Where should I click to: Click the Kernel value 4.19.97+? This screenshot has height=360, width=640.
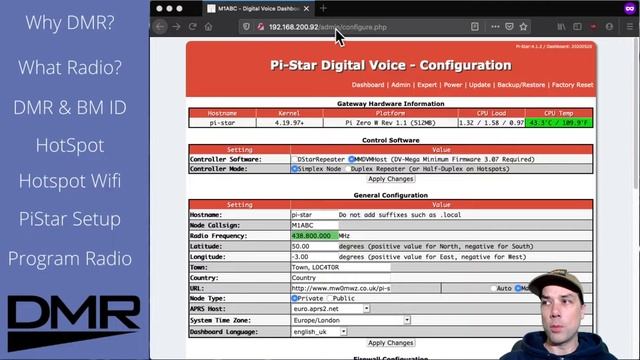pyautogui.click(x=289, y=123)
